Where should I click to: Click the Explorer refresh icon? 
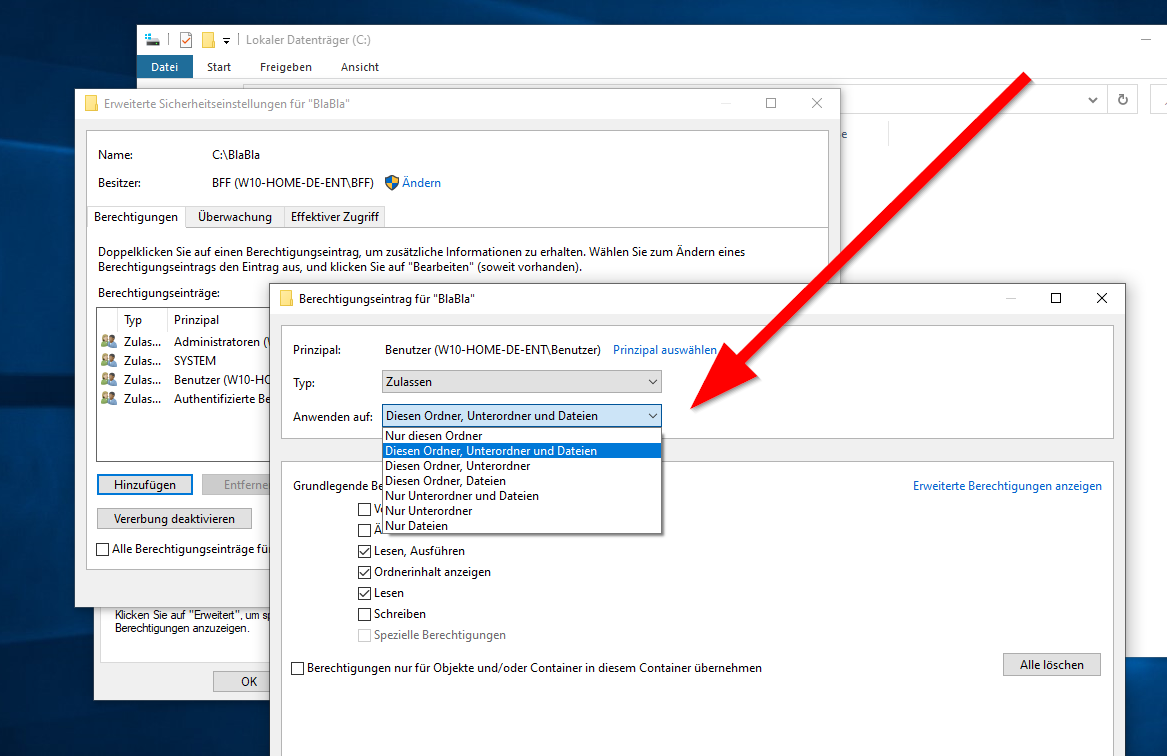[x=1122, y=99]
